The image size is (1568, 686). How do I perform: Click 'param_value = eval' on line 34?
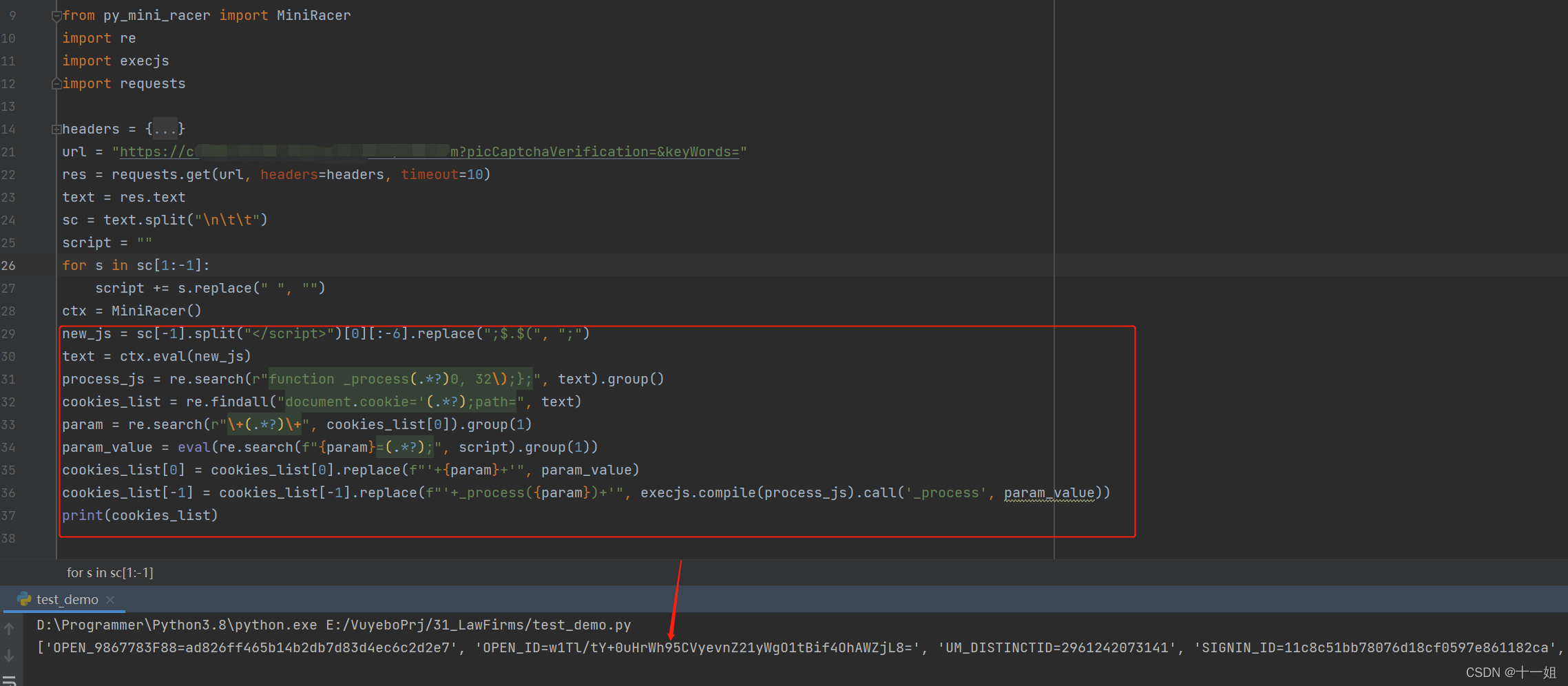136,447
